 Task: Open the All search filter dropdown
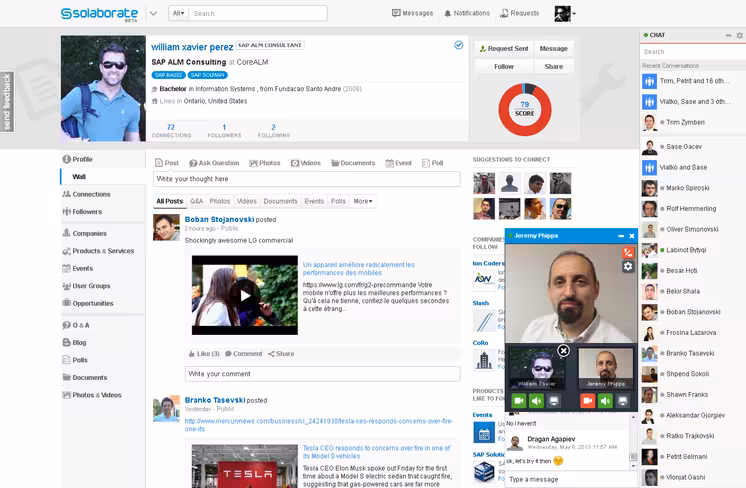tap(178, 13)
